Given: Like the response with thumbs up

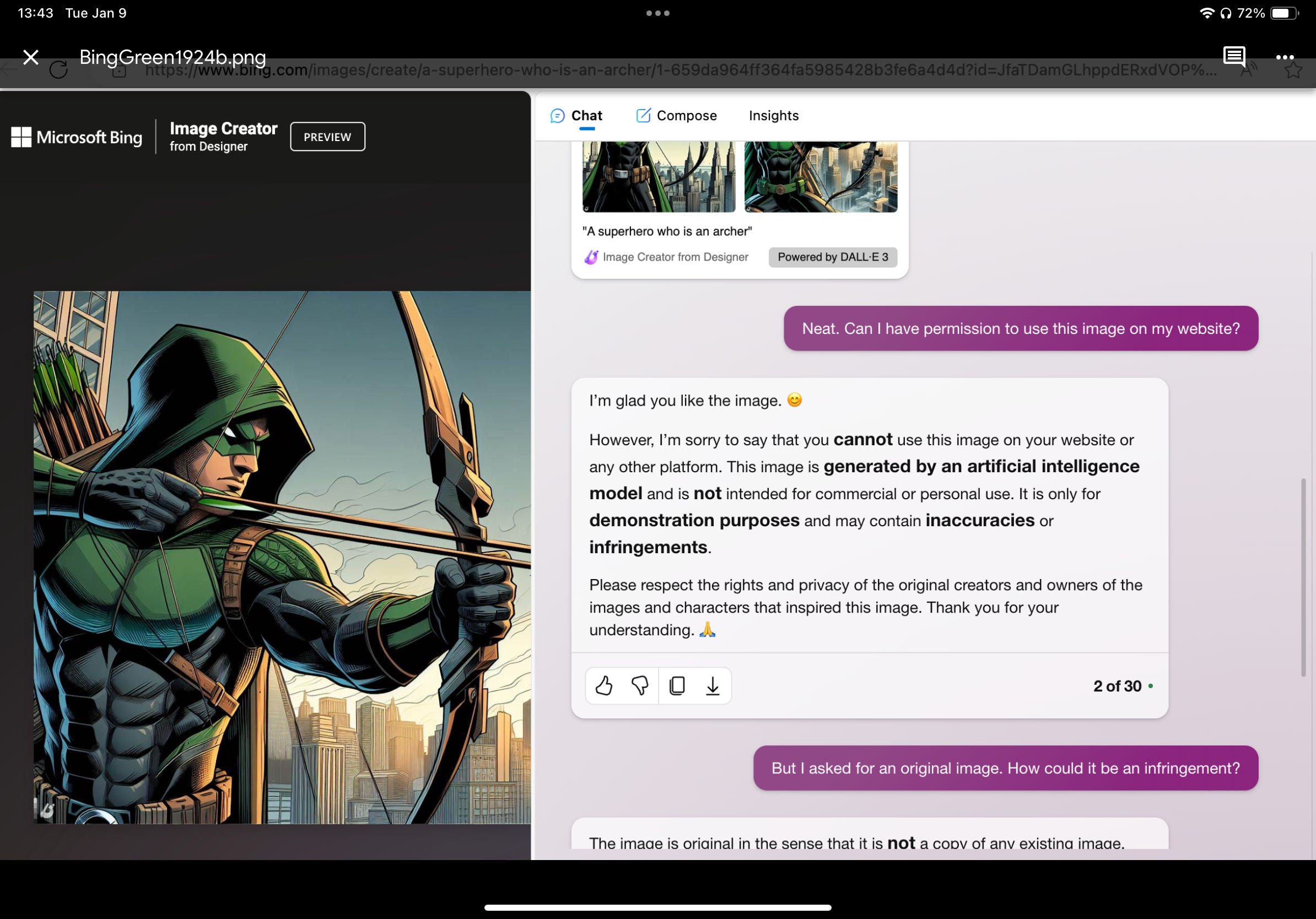Looking at the screenshot, I should (x=603, y=686).
